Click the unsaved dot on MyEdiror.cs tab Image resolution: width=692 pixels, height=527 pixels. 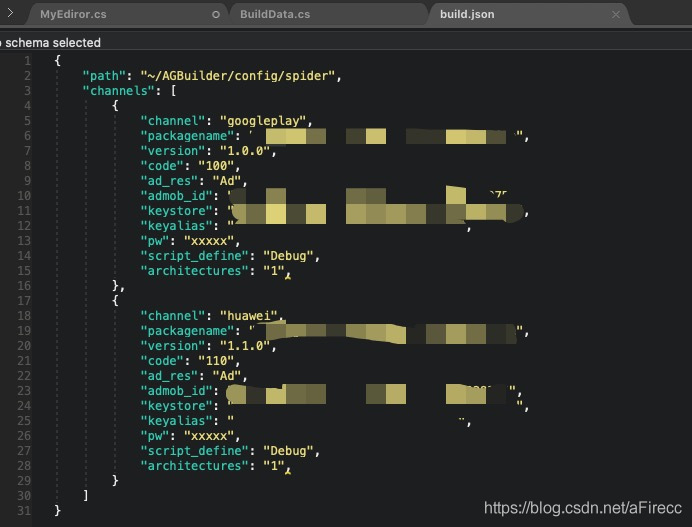[216, 15]
